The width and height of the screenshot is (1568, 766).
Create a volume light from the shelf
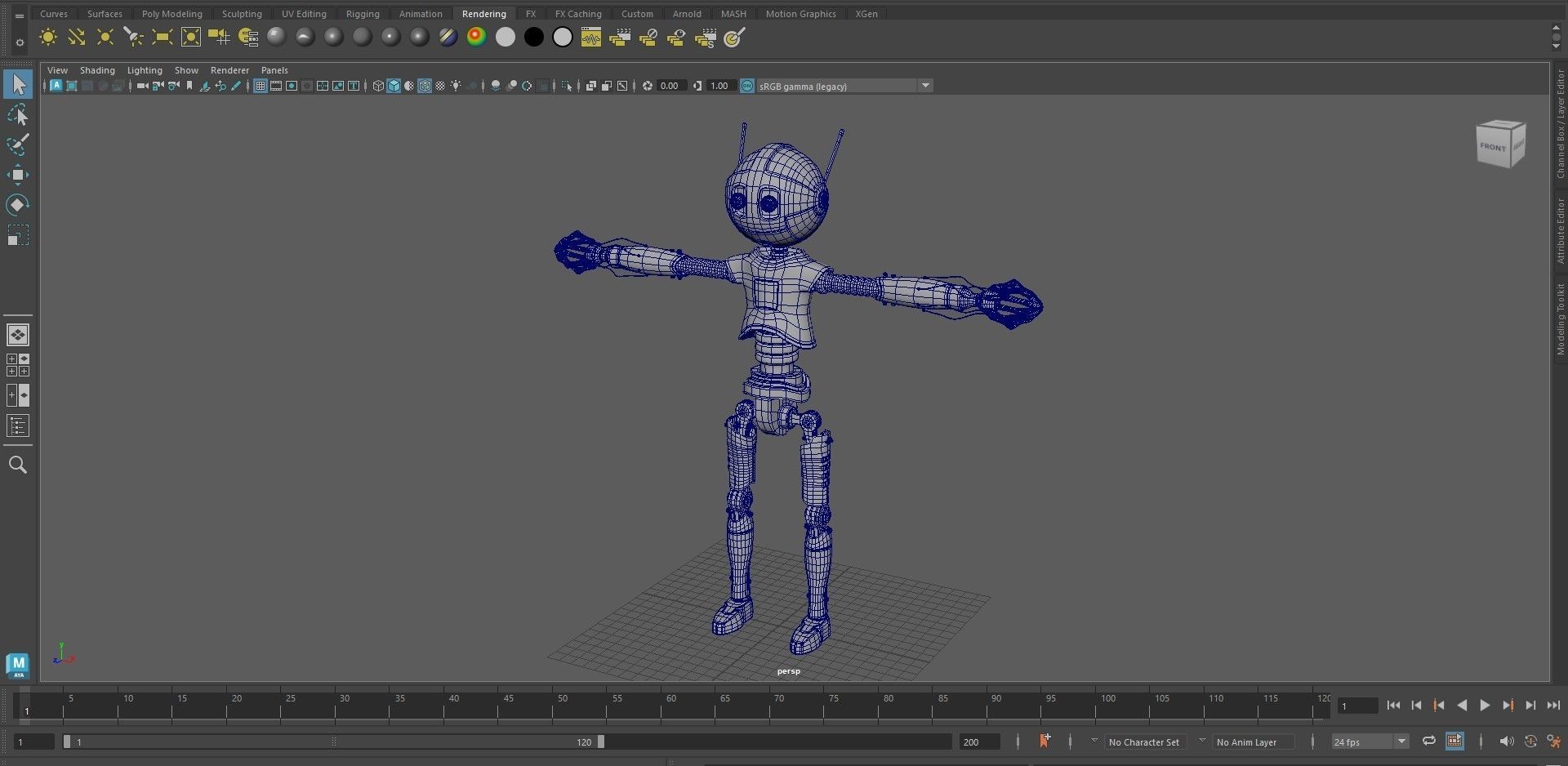[190, 38]
